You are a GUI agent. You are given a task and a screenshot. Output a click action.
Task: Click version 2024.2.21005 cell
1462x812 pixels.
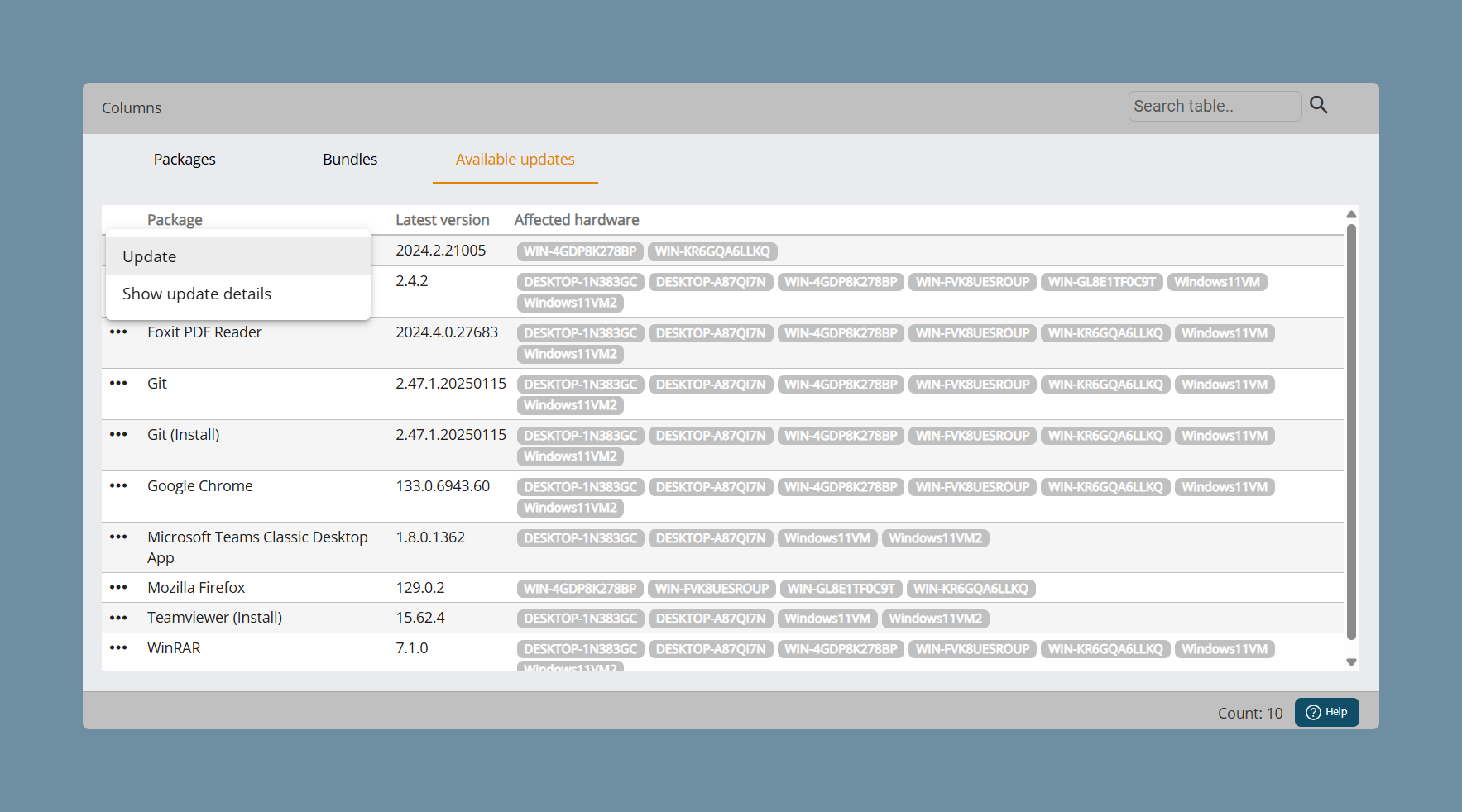pos(441,251)
